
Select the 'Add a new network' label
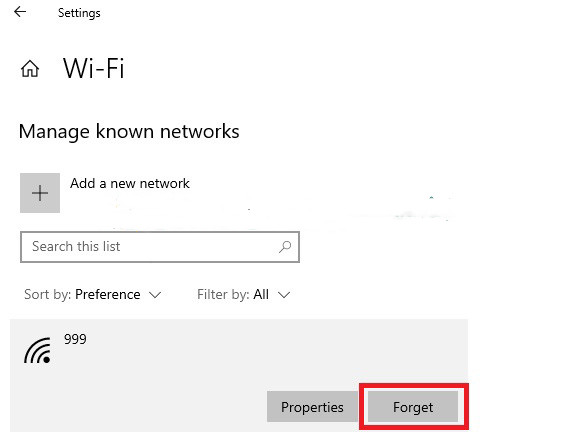coord(130,183)
